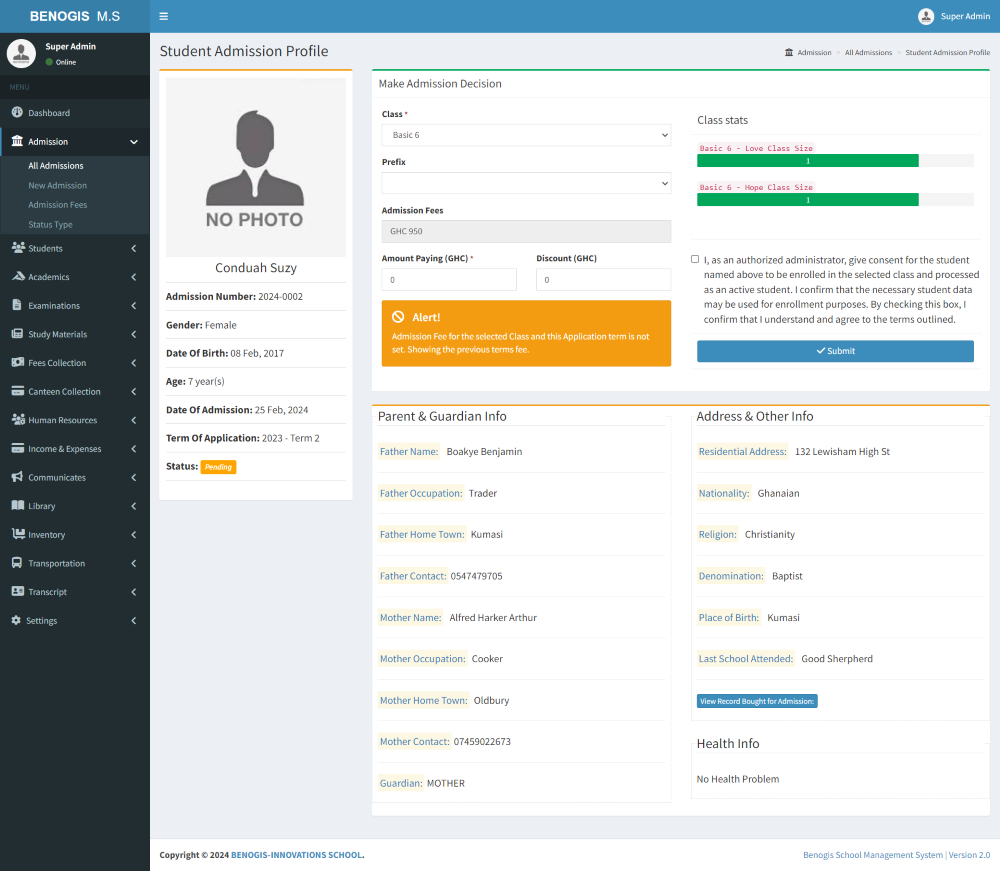
Task: Click View Record Bought for Admission button
Action: tap(757, 701)
